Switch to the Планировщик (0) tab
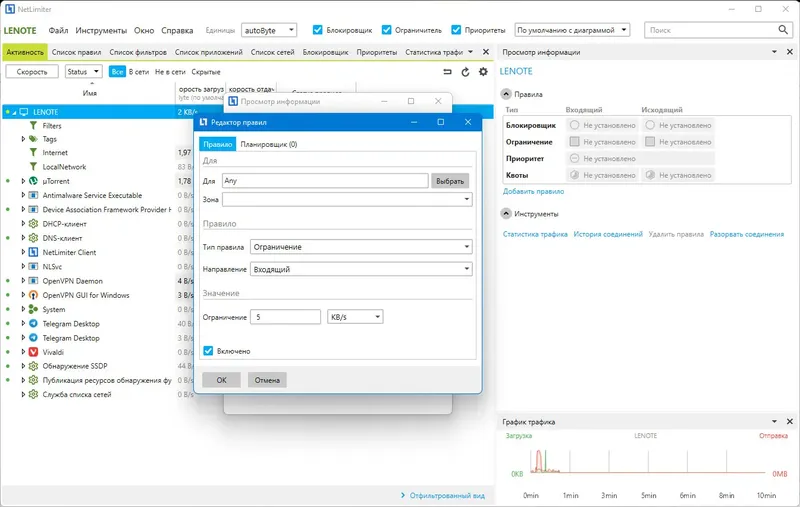 tap(269, 144)
